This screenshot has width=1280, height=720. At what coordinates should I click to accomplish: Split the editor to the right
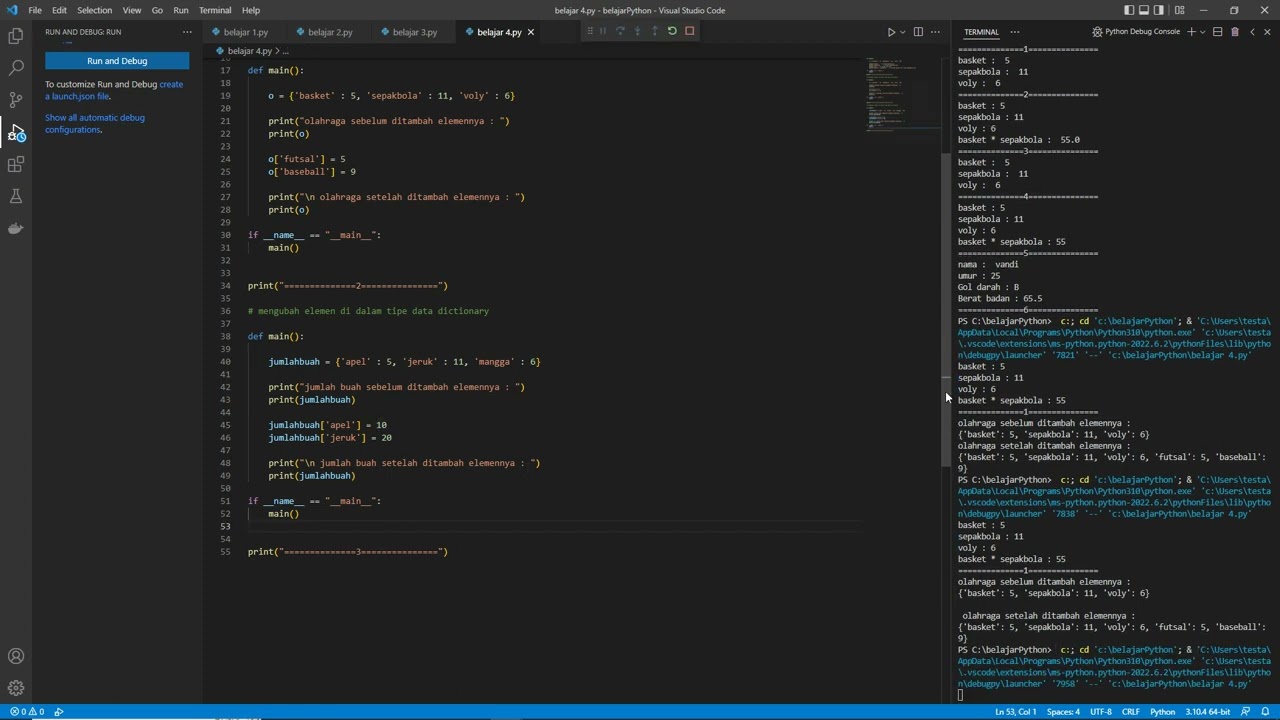pyautogui.click(x=918, y=32)
